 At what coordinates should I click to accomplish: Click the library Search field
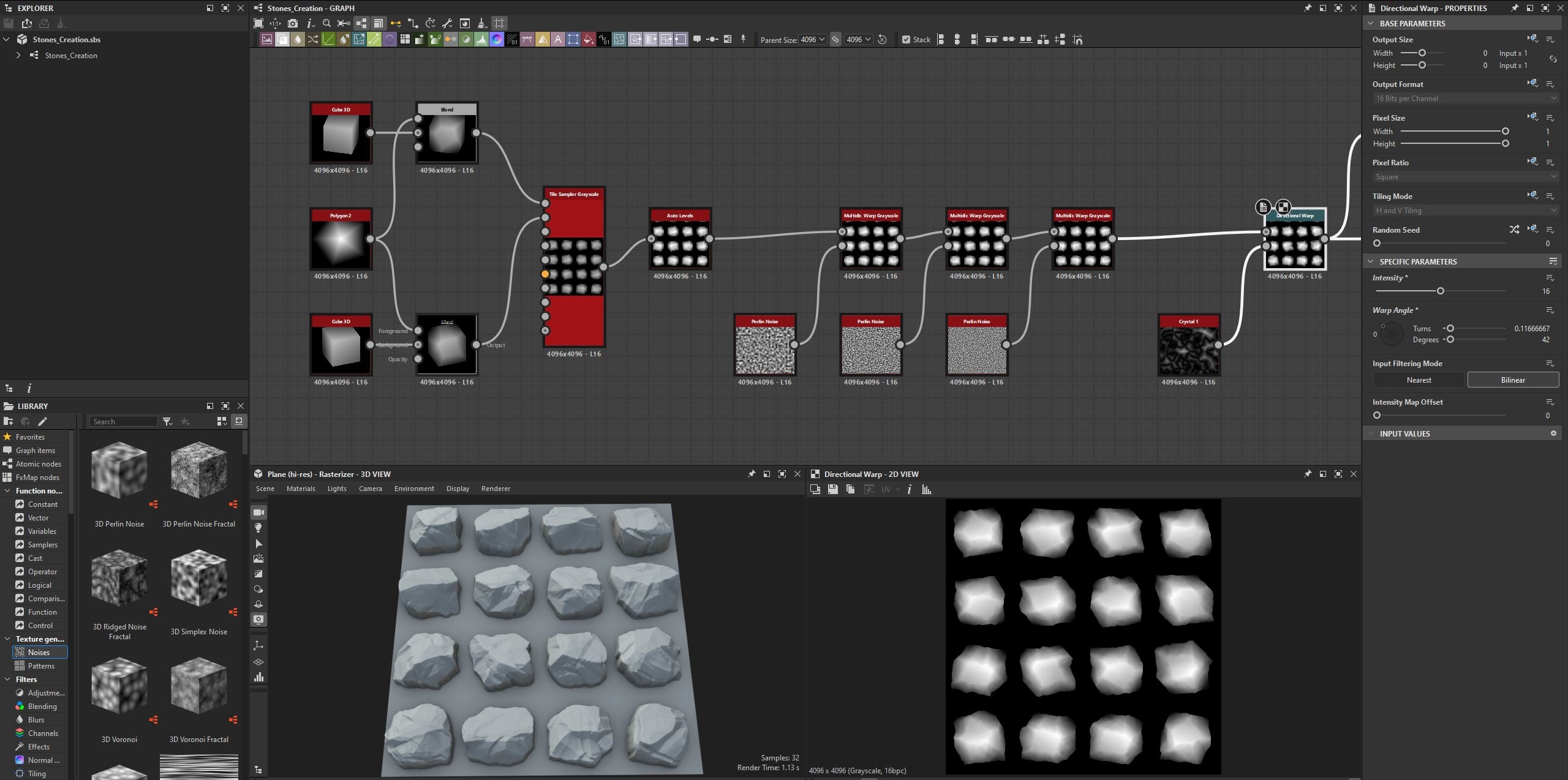point(124,421)
